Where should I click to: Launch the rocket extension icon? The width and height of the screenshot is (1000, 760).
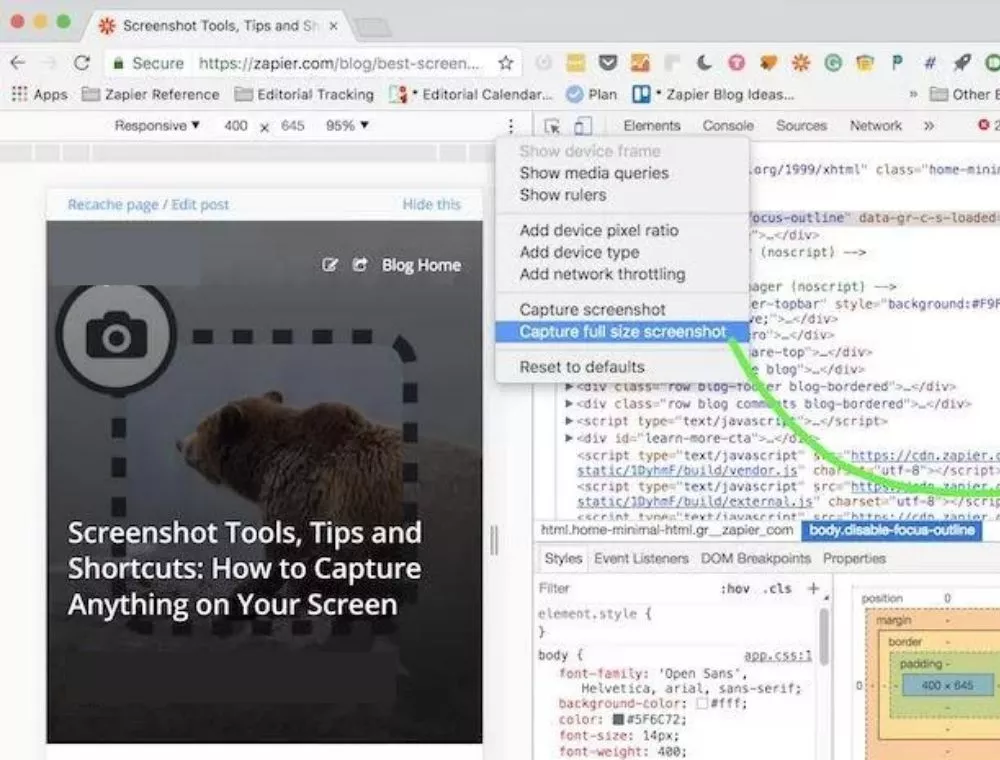[961, 62]
